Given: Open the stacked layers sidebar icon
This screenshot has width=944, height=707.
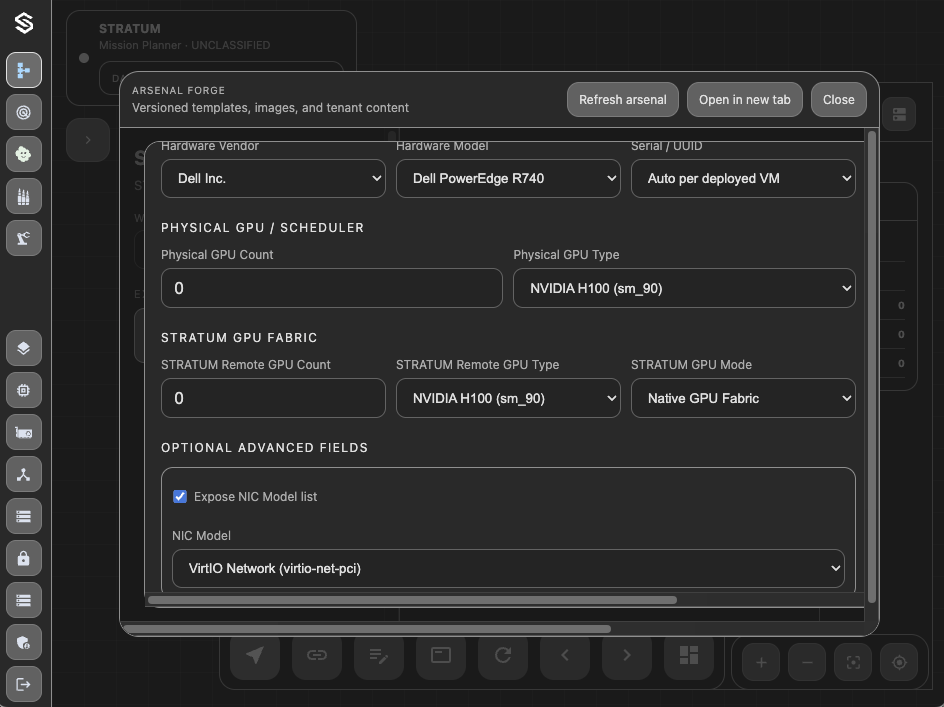Looking at the screenshot, I should point(24,348).
